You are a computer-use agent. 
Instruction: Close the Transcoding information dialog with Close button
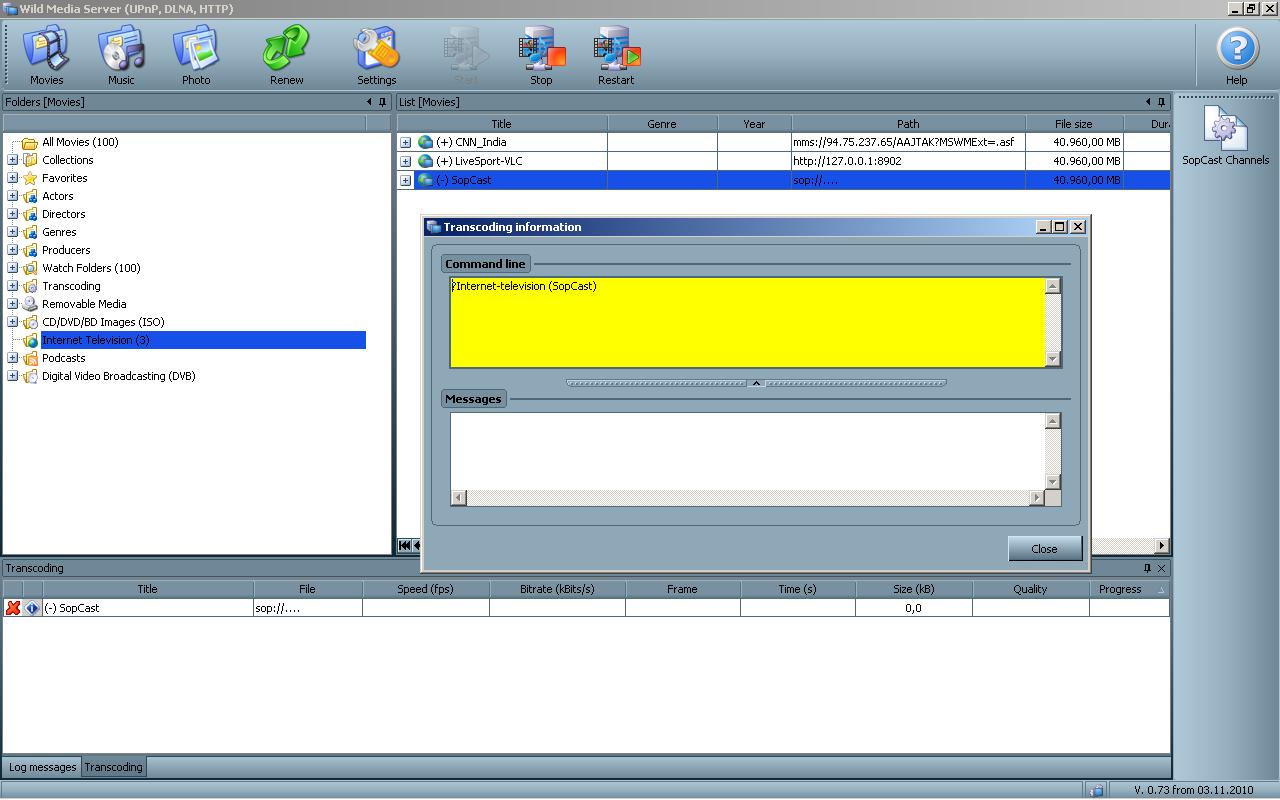click(x=1045, y=548)
